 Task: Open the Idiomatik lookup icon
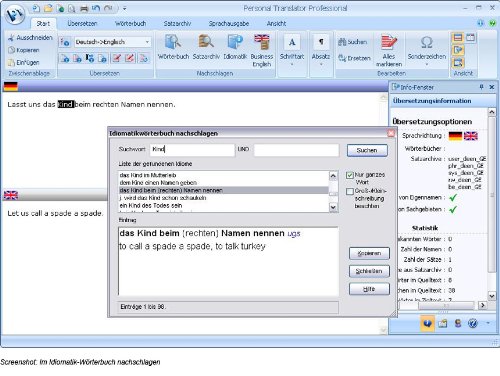(x=235, y=47)
